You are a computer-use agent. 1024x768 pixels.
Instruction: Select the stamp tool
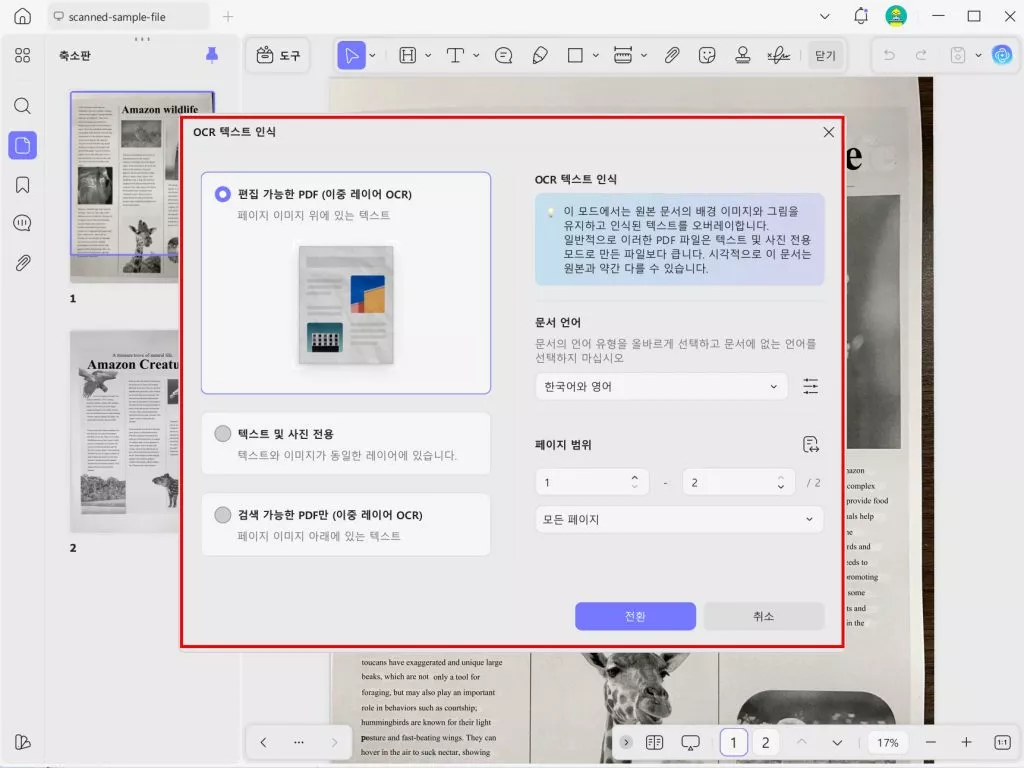(x=743, y=56)
